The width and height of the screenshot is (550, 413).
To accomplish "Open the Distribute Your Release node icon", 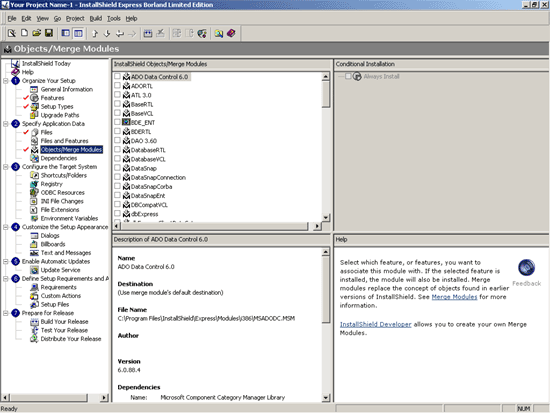I will click(x=34, y=339).
